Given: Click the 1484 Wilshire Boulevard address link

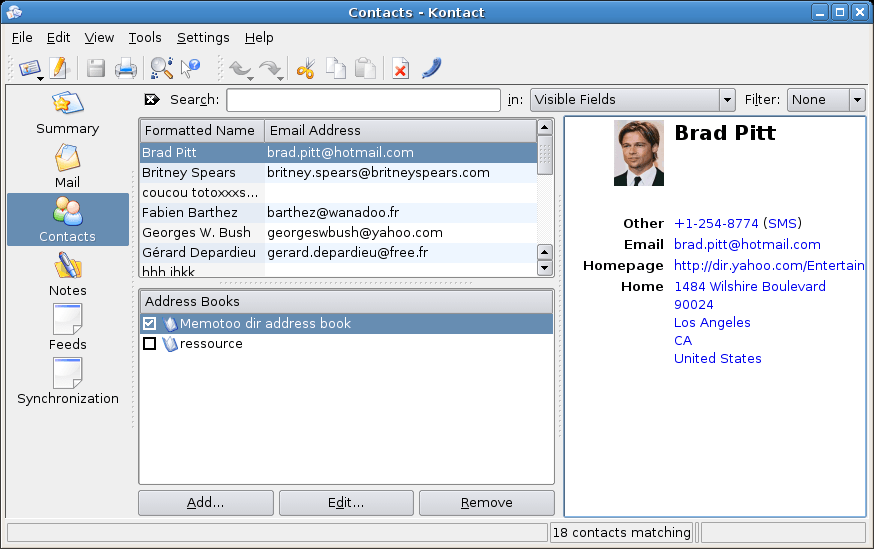Looking at the screenshot, I should (750, 286).
